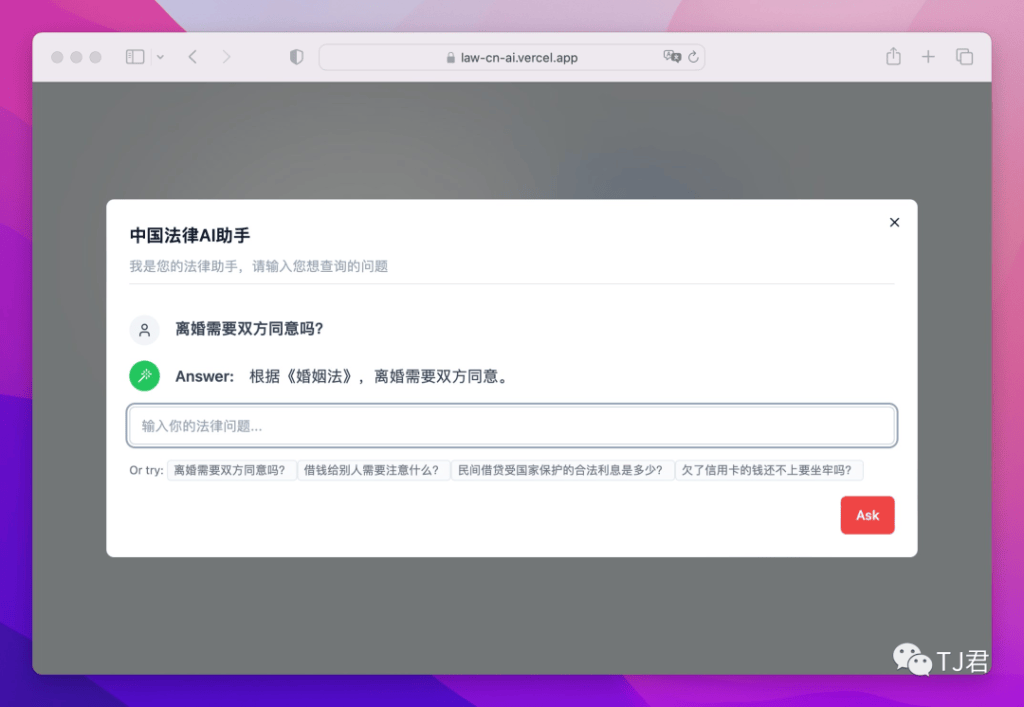Select the suggestion 离婚需要双方同意吗?

click(231, 470)
